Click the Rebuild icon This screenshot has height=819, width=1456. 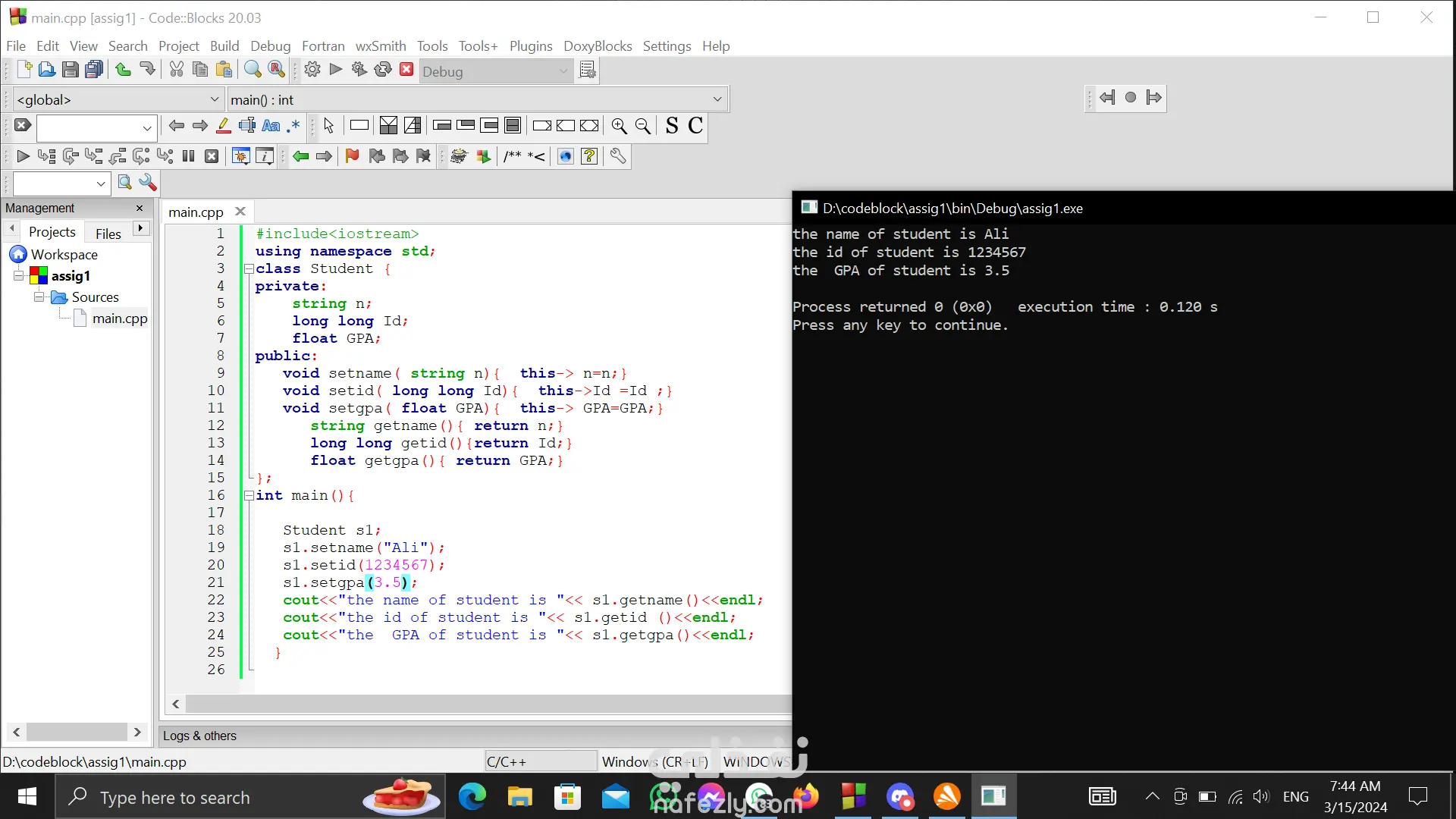pyautogui.click(x=383, y=70)
